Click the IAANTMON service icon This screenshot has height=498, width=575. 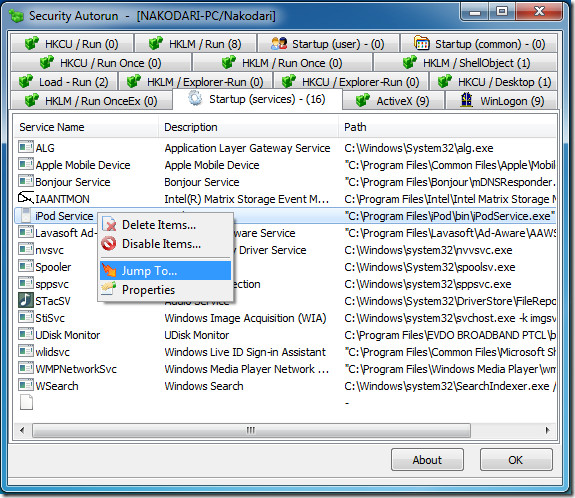[x=26, y=198]
